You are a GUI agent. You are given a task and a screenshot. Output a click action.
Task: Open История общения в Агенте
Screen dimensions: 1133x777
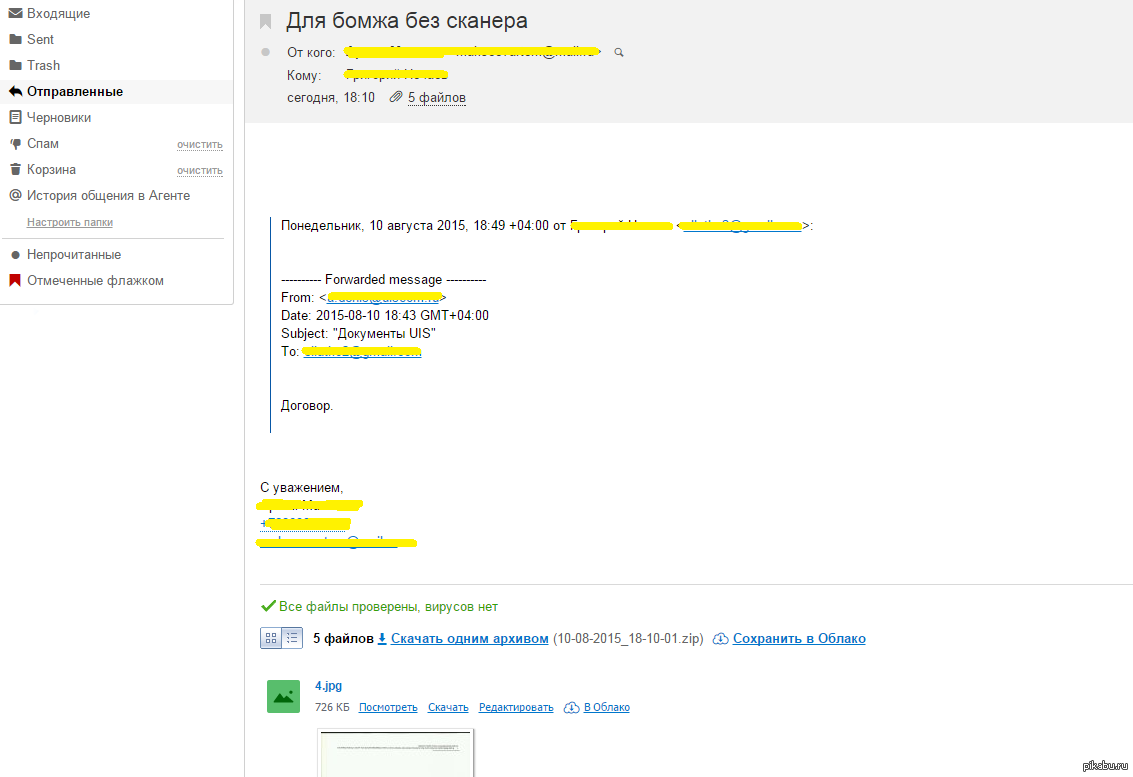pos(108,195)
